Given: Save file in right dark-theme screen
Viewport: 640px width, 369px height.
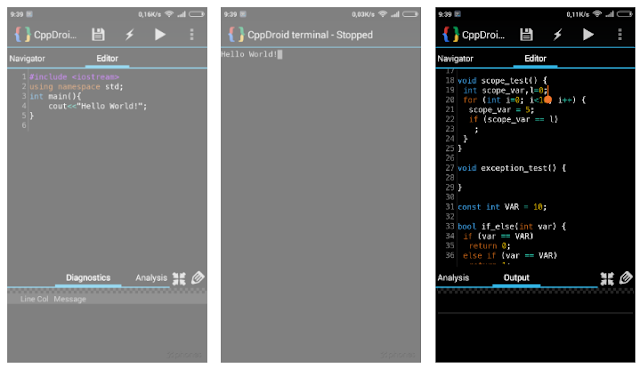Looking at the screenshot, I should click(x=526, y=35).
